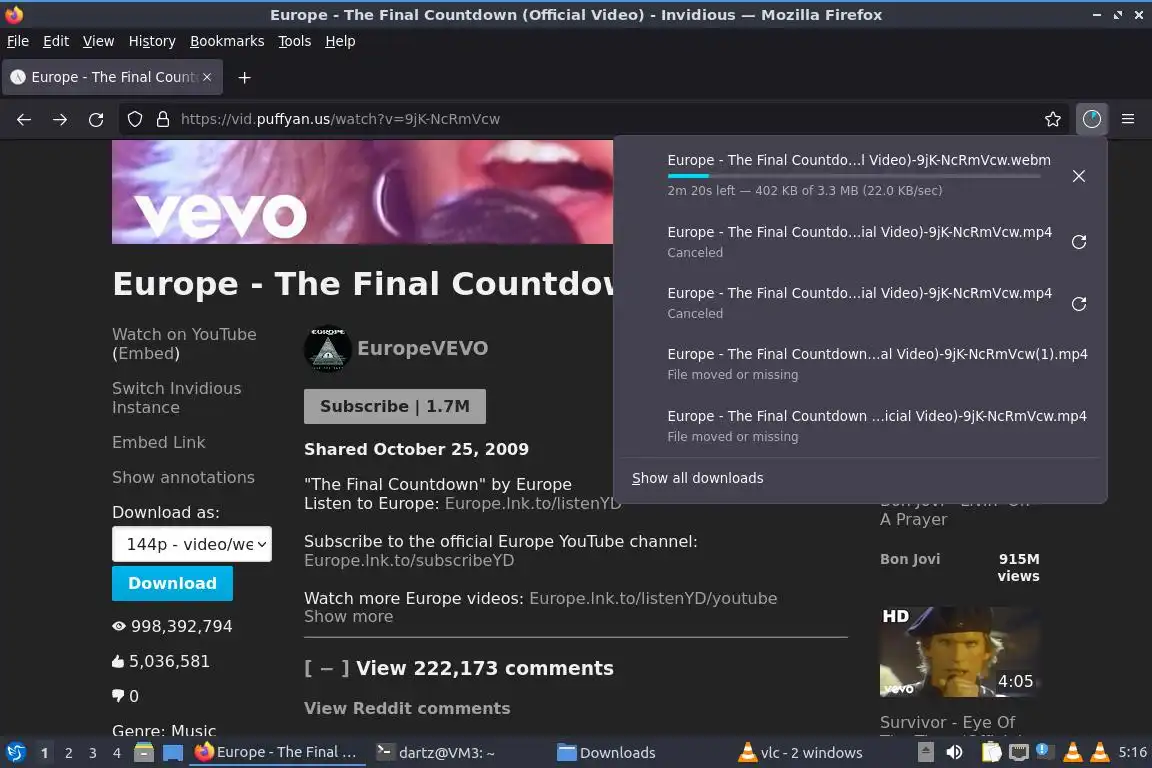Open the Edit menu
Screen dimensions: 1152x768
click(x=56, y=41)
